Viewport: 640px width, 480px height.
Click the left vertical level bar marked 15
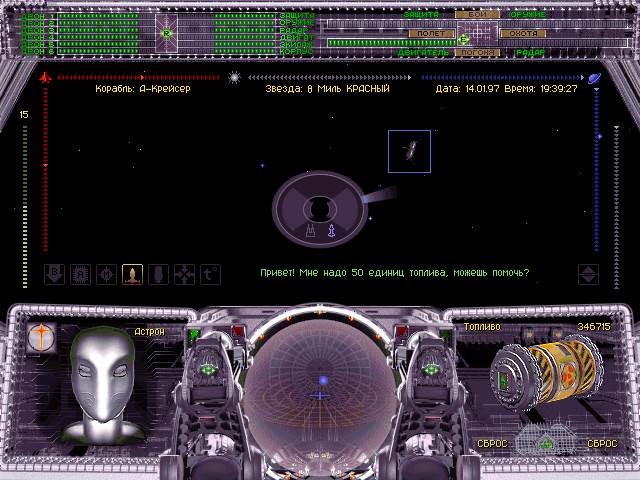point(25,206)
